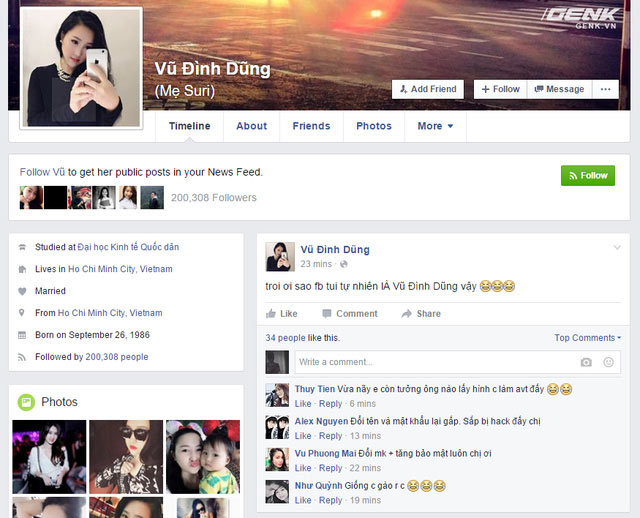Screen dimensions: 640x518
Task: Like Alex Nguyen's comment
Action: coord(303,436)
